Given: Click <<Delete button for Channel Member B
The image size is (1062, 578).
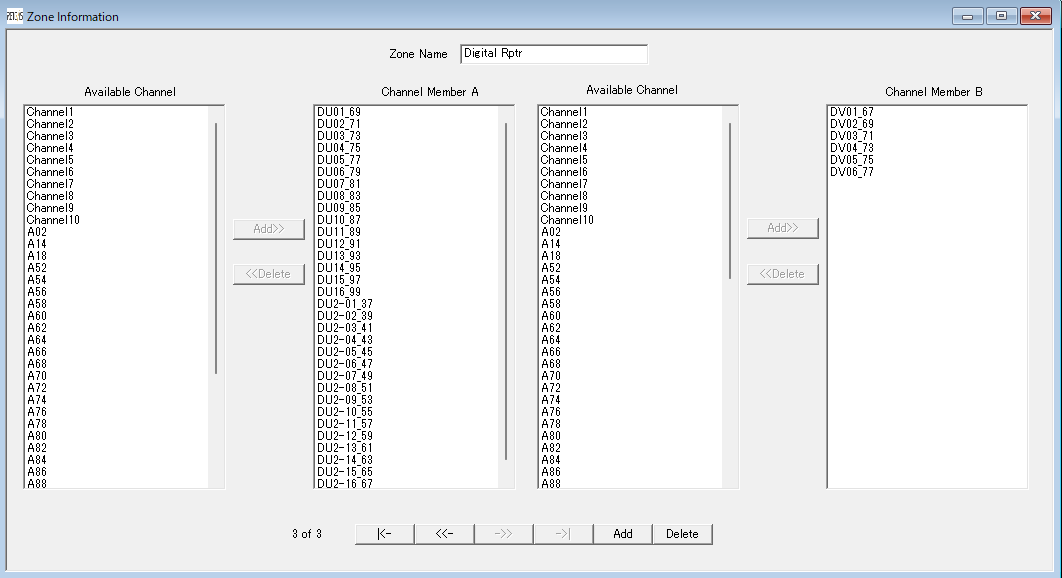Looking at the screenshot, I should 782,274.
